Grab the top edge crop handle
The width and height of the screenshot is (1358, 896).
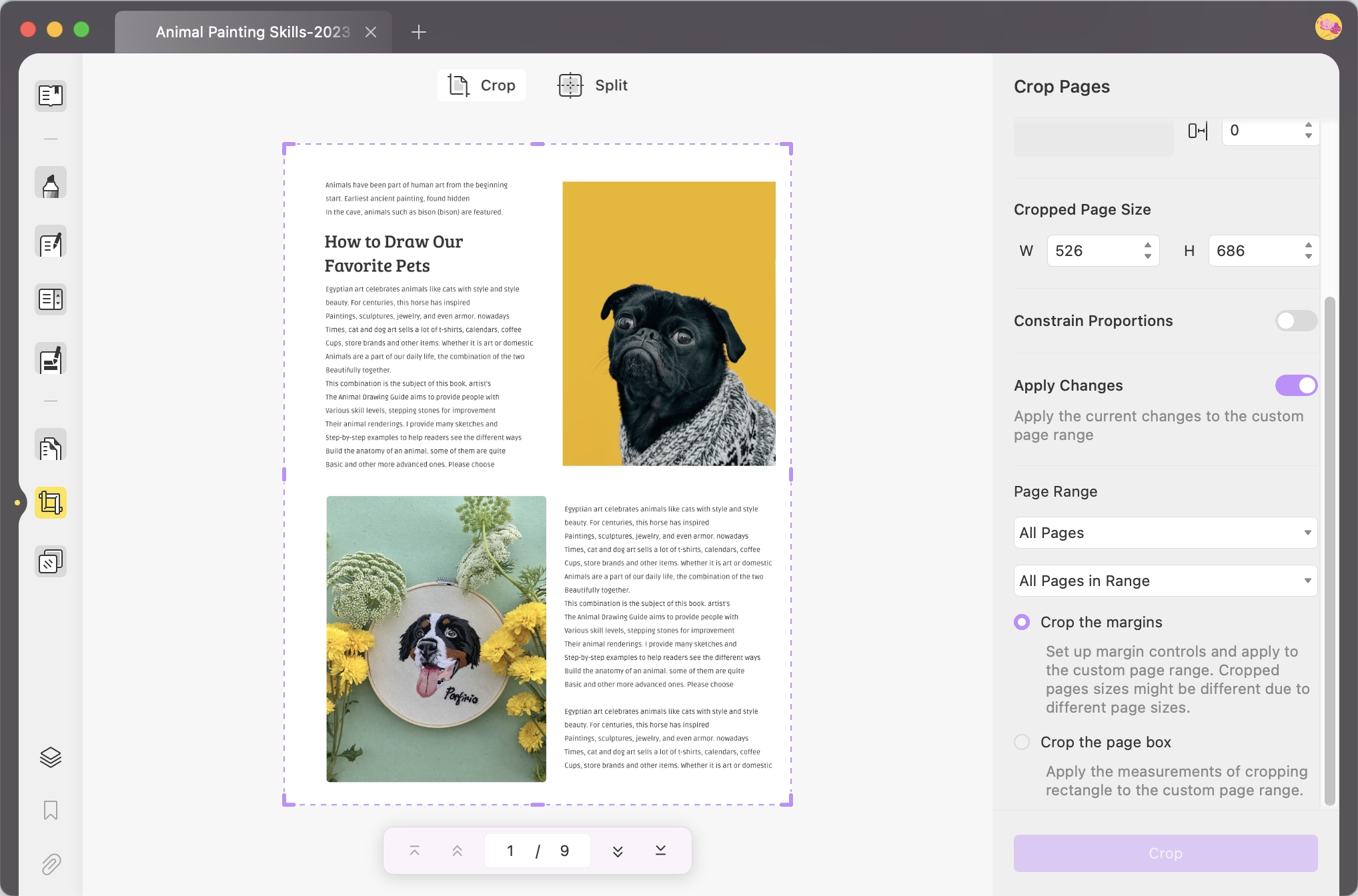coord(538,144)
